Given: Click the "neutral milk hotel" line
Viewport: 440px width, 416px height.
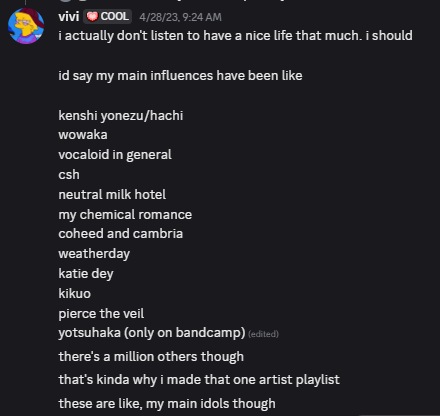Looking at the screenshot, I should click(x=112, y=194).
